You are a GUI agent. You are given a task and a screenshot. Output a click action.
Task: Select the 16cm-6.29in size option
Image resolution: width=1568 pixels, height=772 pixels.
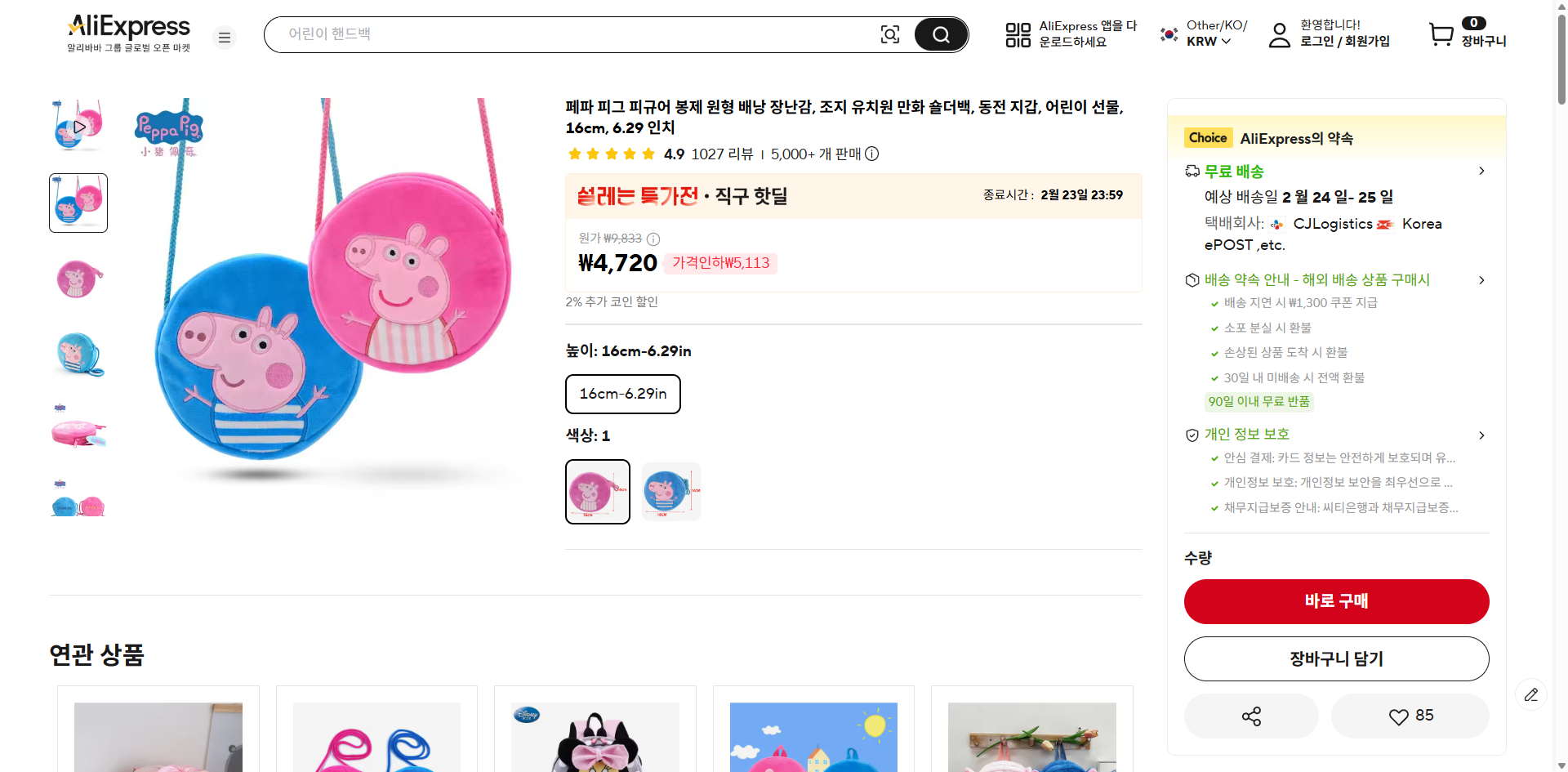click(x=623, y=394)
